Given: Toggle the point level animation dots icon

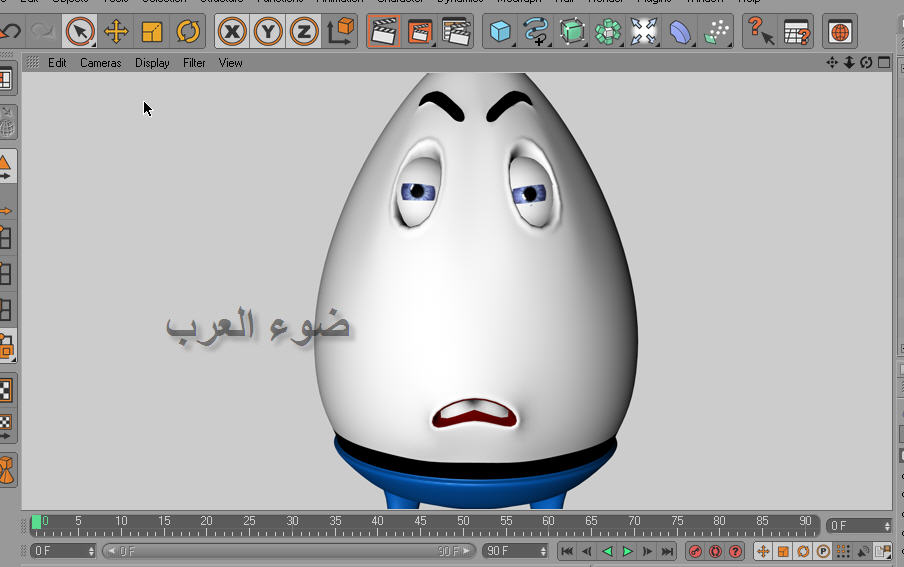Looking at the screenshot, I should tap(843, 551).
